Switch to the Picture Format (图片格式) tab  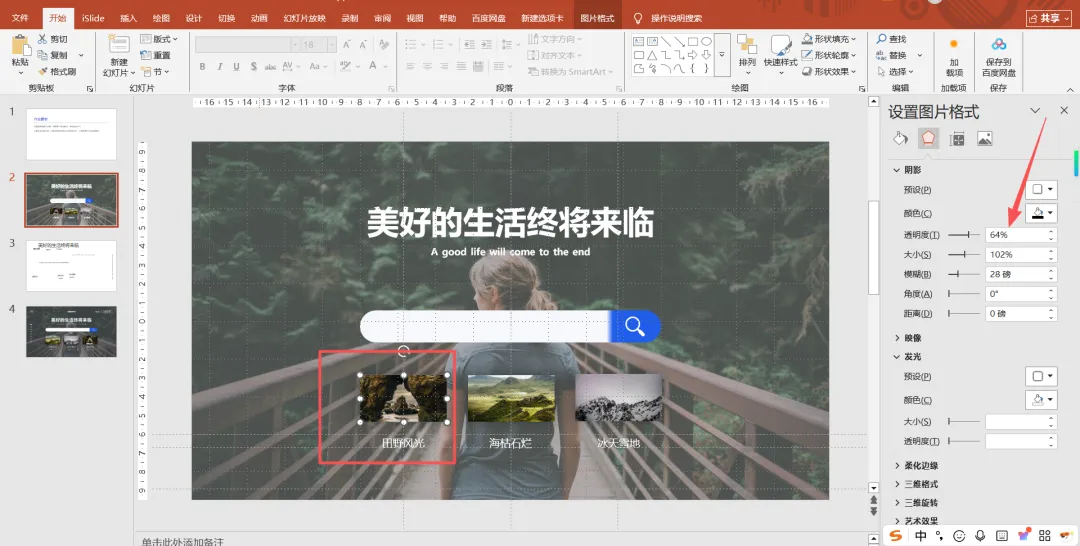(597, 18)
